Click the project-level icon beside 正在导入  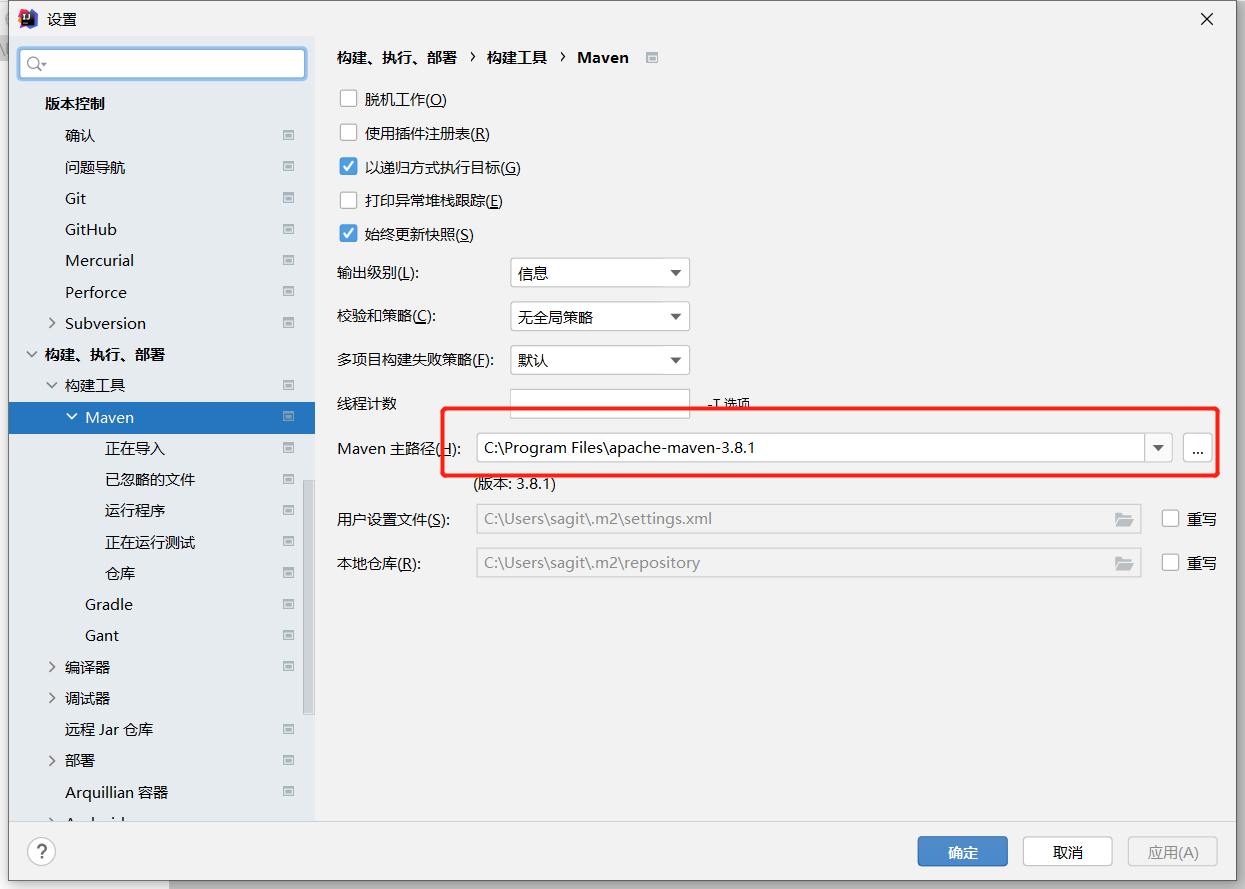point(288,448)
